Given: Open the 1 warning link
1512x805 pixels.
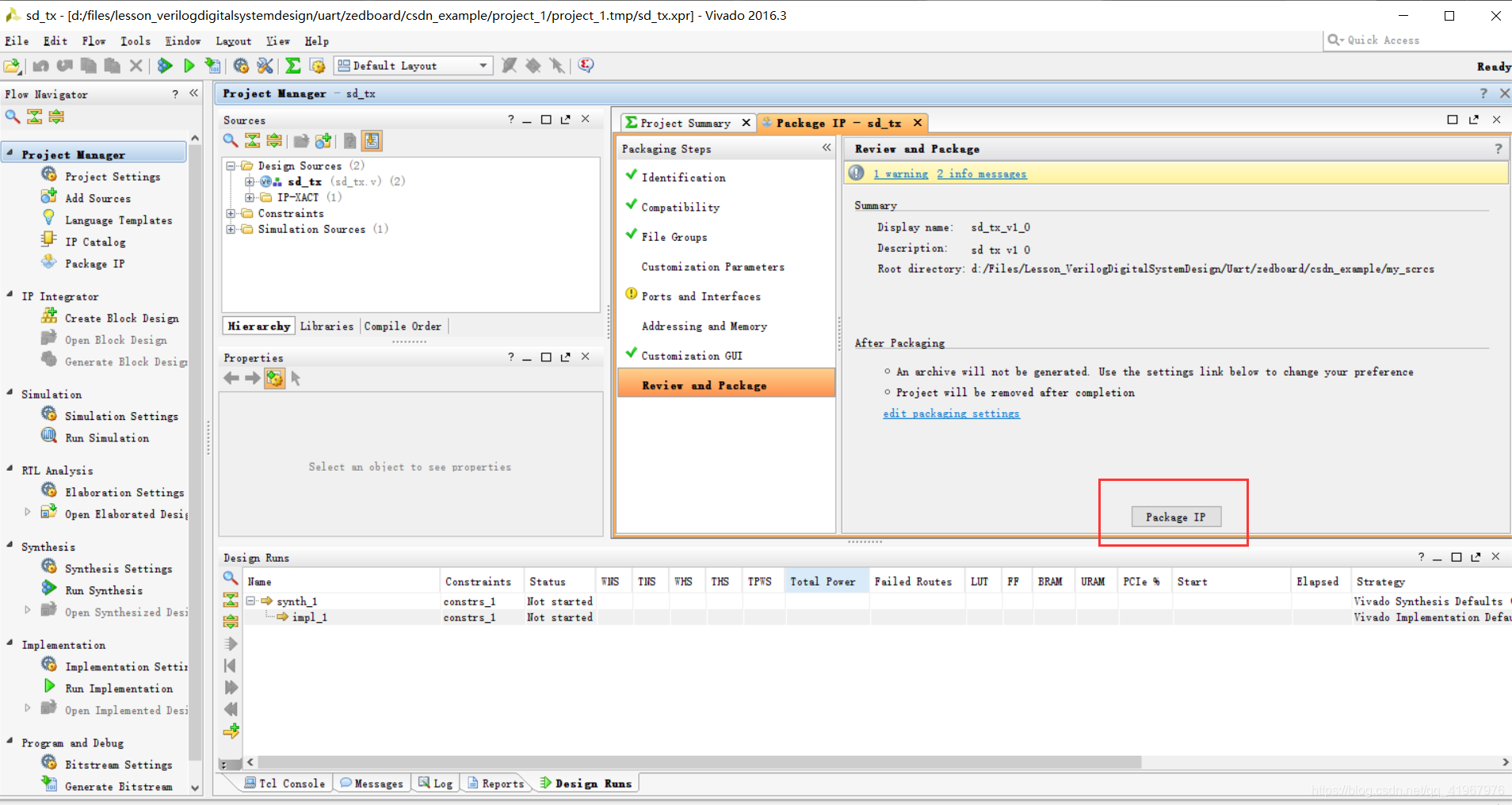Looking at the screenshot, I should 901,174.
